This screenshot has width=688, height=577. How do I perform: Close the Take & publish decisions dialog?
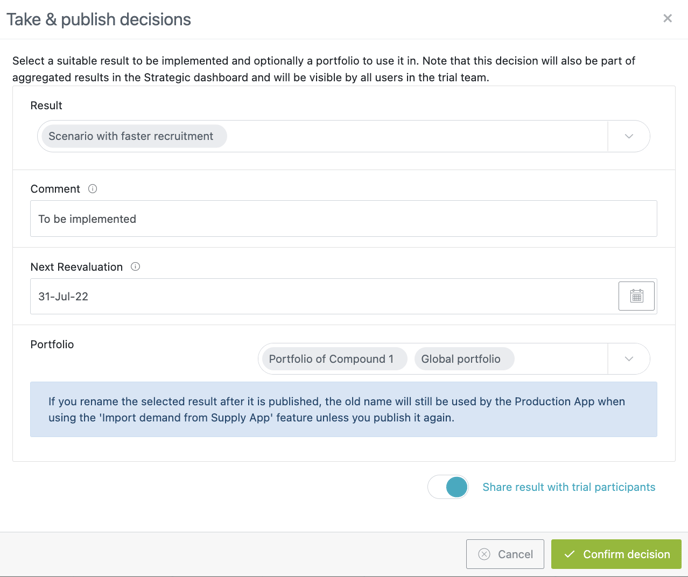pyautogui.click(x=667, y=18)
